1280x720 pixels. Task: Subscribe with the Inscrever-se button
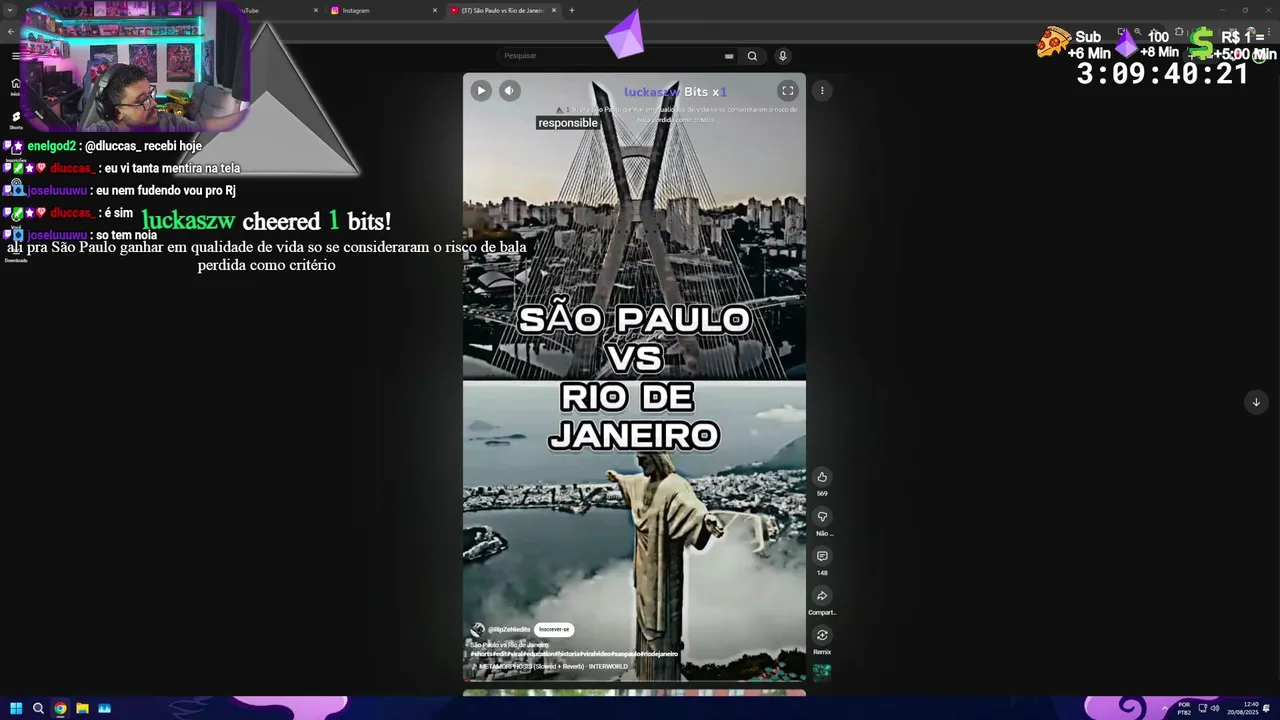pyautogui.click(x=554, y=629)
